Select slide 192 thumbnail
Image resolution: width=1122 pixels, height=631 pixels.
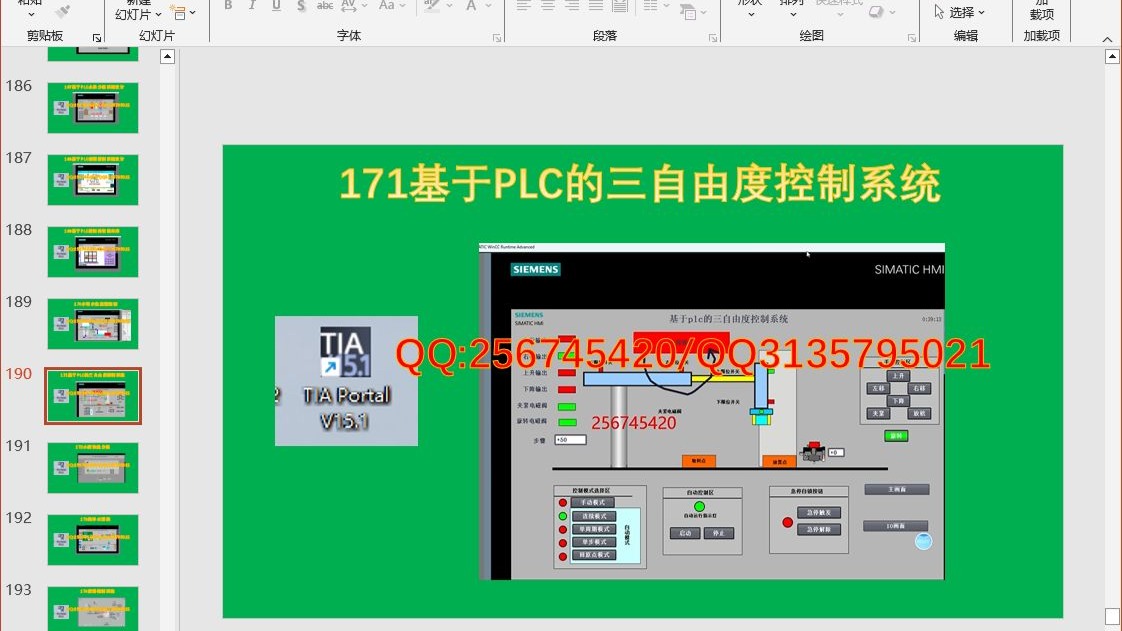pos(93,539)
